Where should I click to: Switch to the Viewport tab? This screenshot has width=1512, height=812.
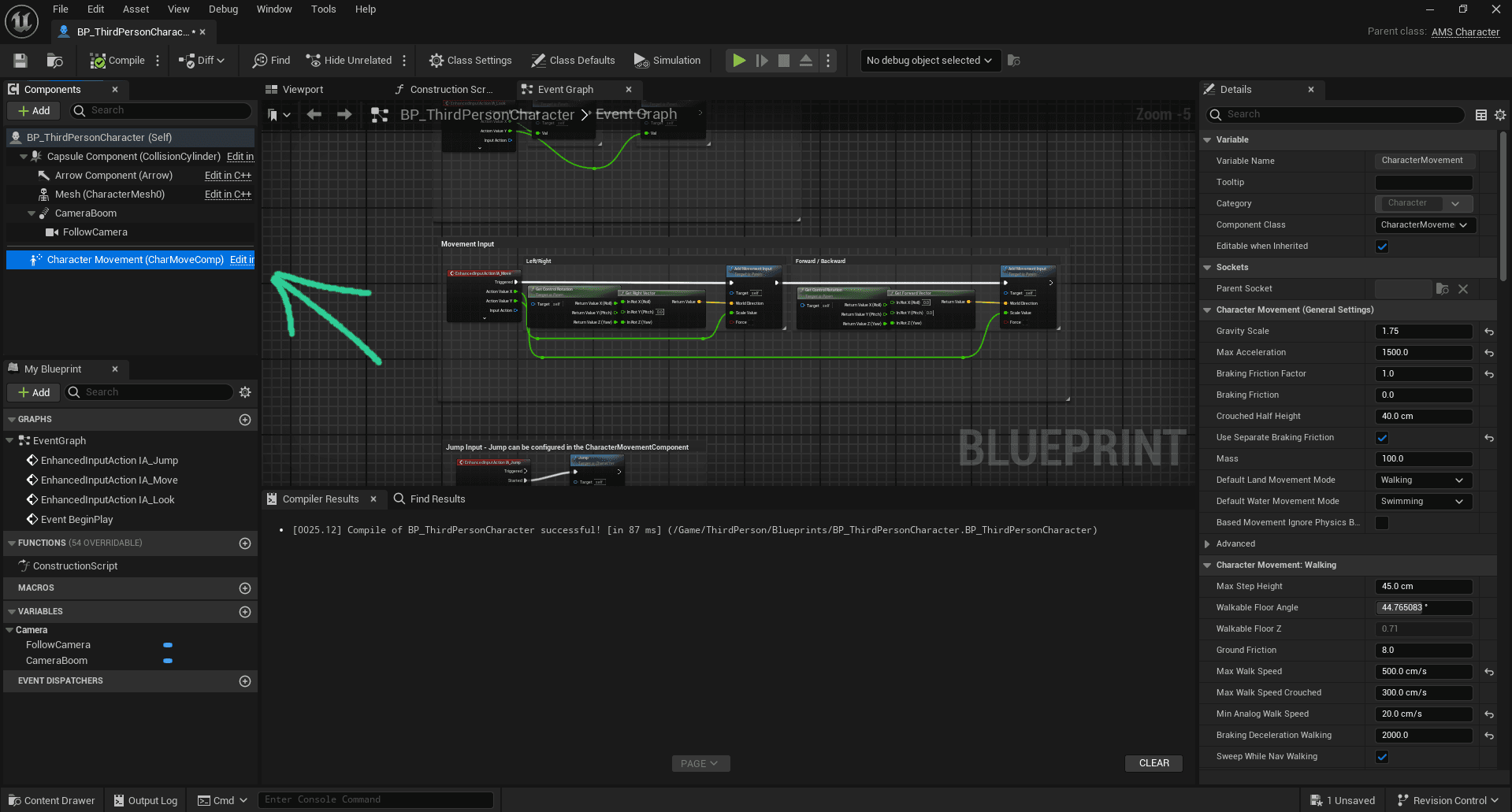(303, 90)
